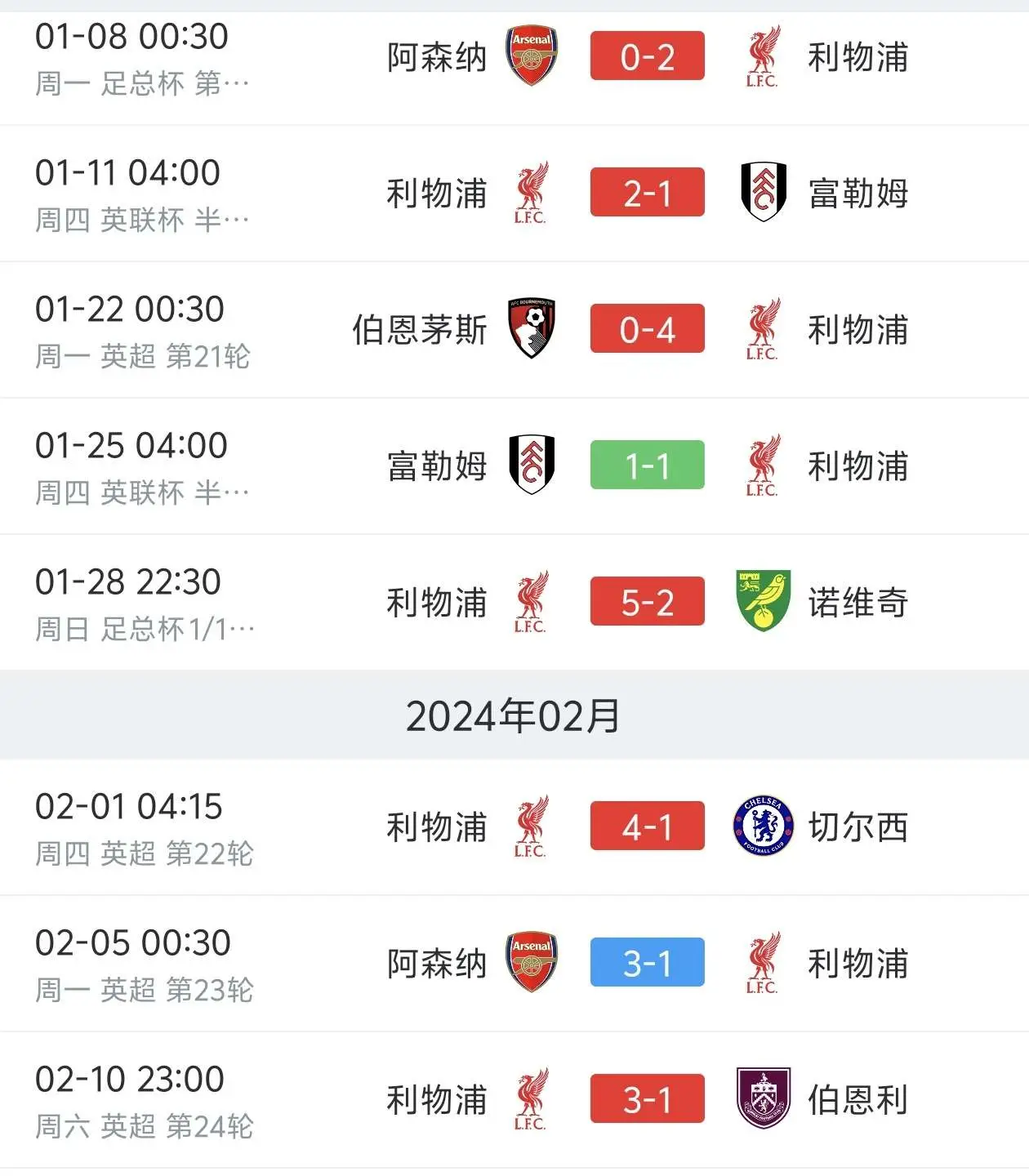
Task: Click Bournemouth crest in 01-22 match
Action: (532, 328)
